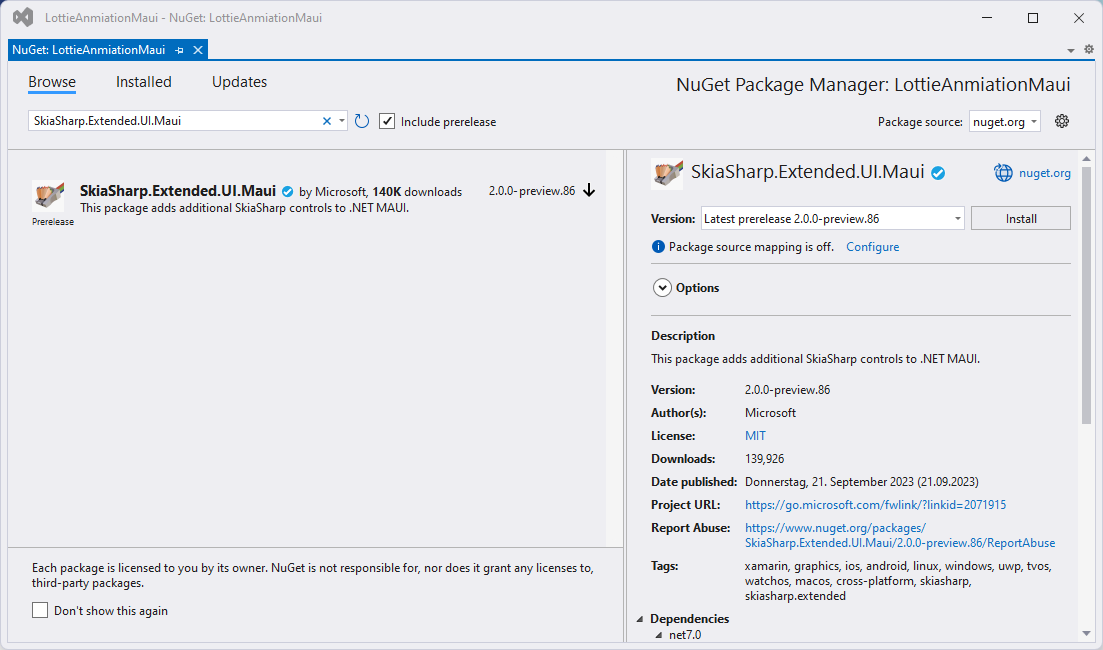Check the Don't show this again box
The height and width of the screenshot is (650, 1103).
pos(40,610)
